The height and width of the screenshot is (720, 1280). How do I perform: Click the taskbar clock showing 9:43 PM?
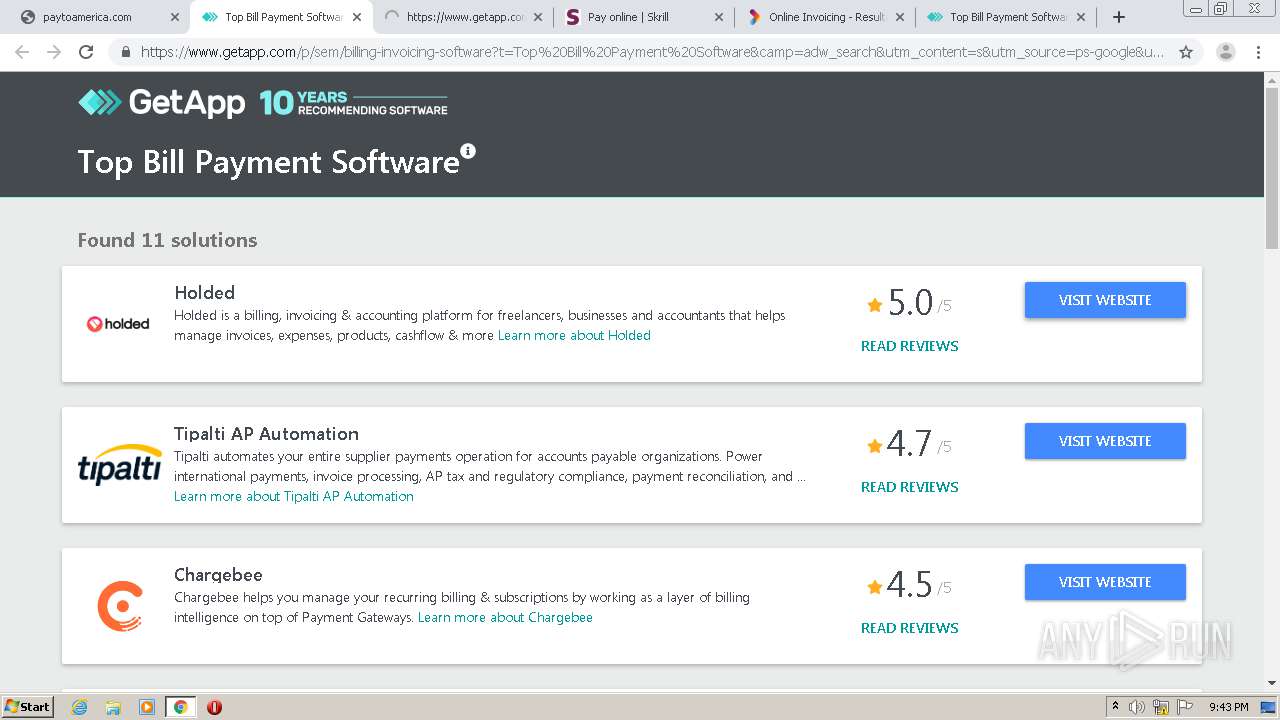(1228, 707)
